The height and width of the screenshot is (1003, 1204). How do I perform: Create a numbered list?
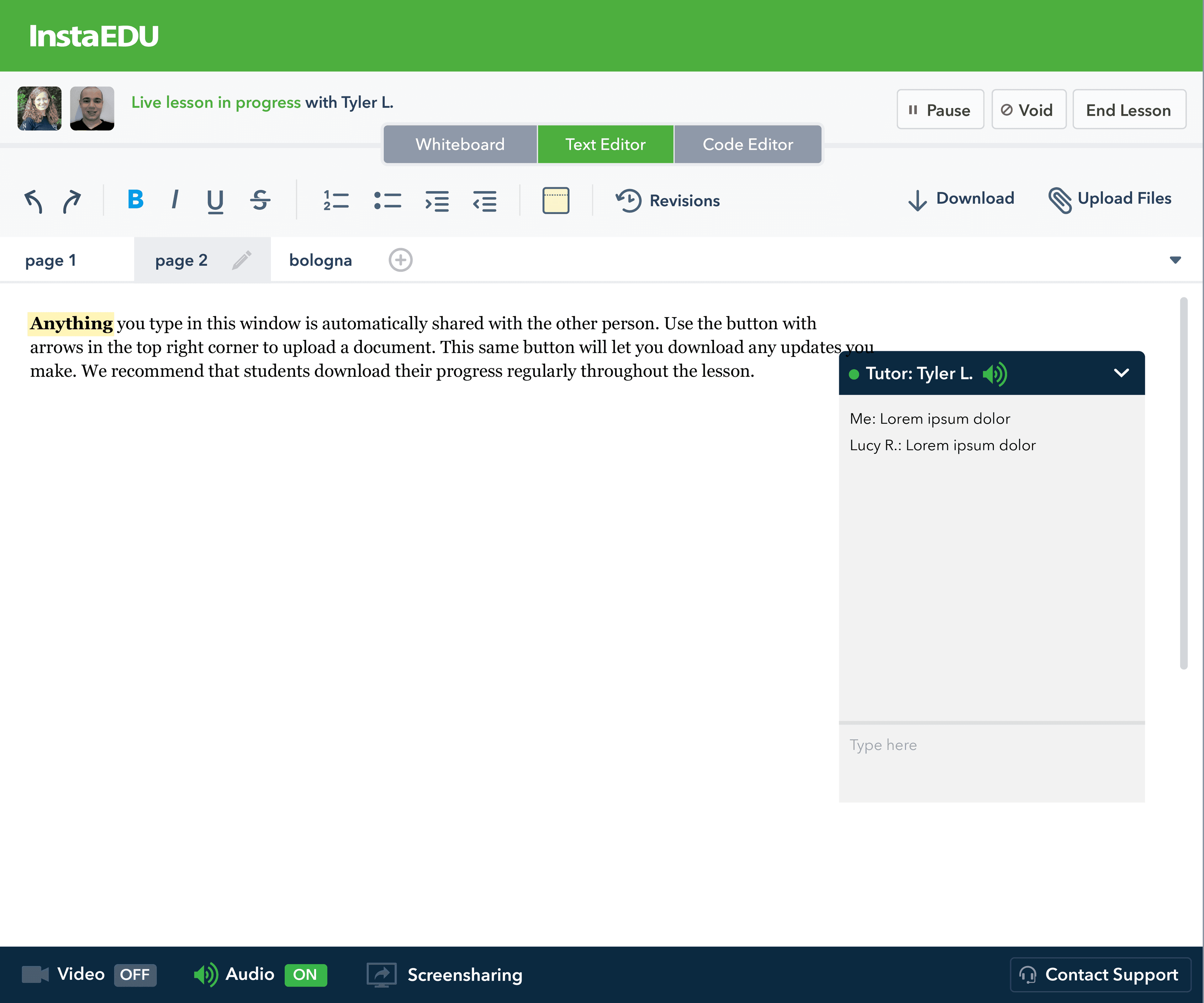point(336,201)
